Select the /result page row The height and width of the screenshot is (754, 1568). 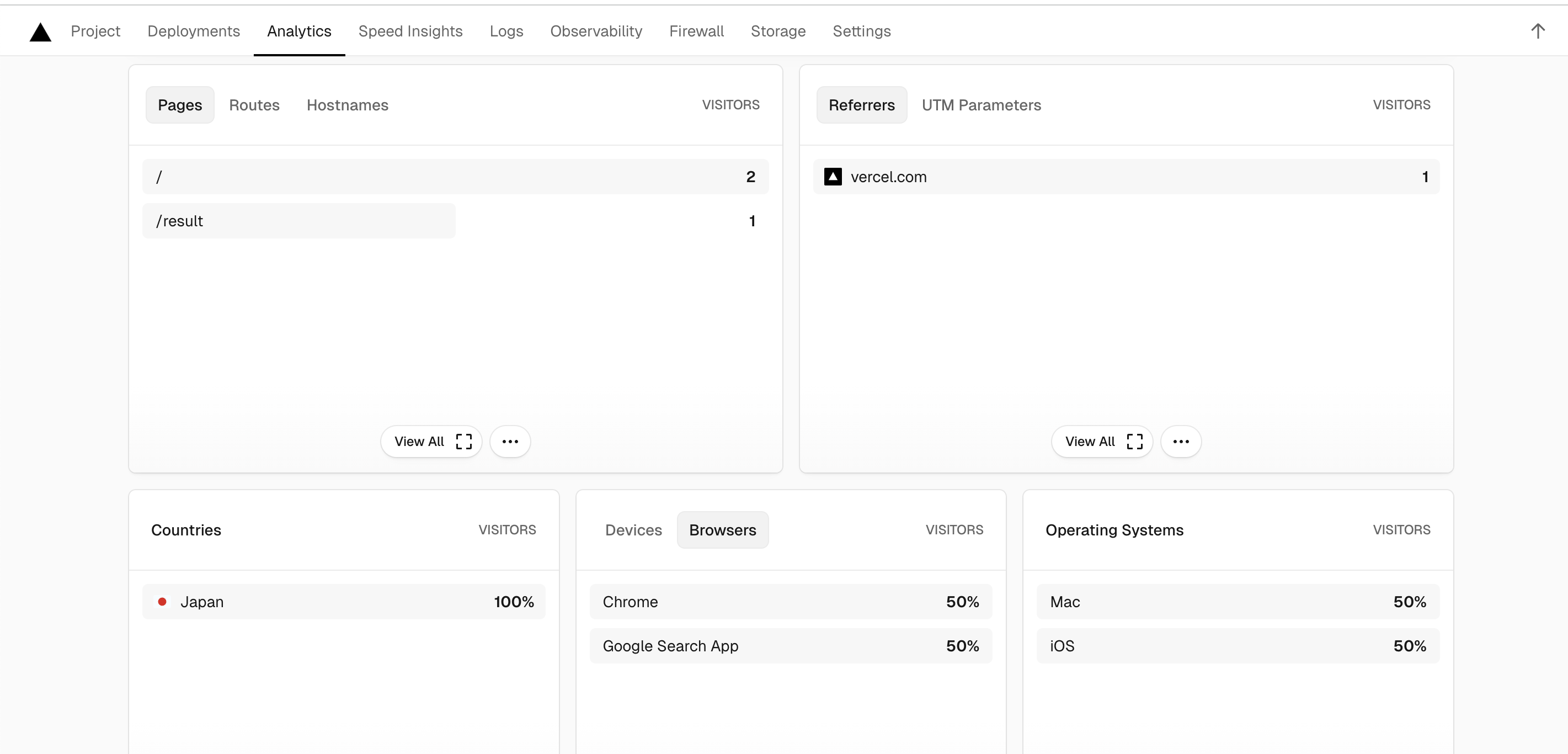pos(298,221)
